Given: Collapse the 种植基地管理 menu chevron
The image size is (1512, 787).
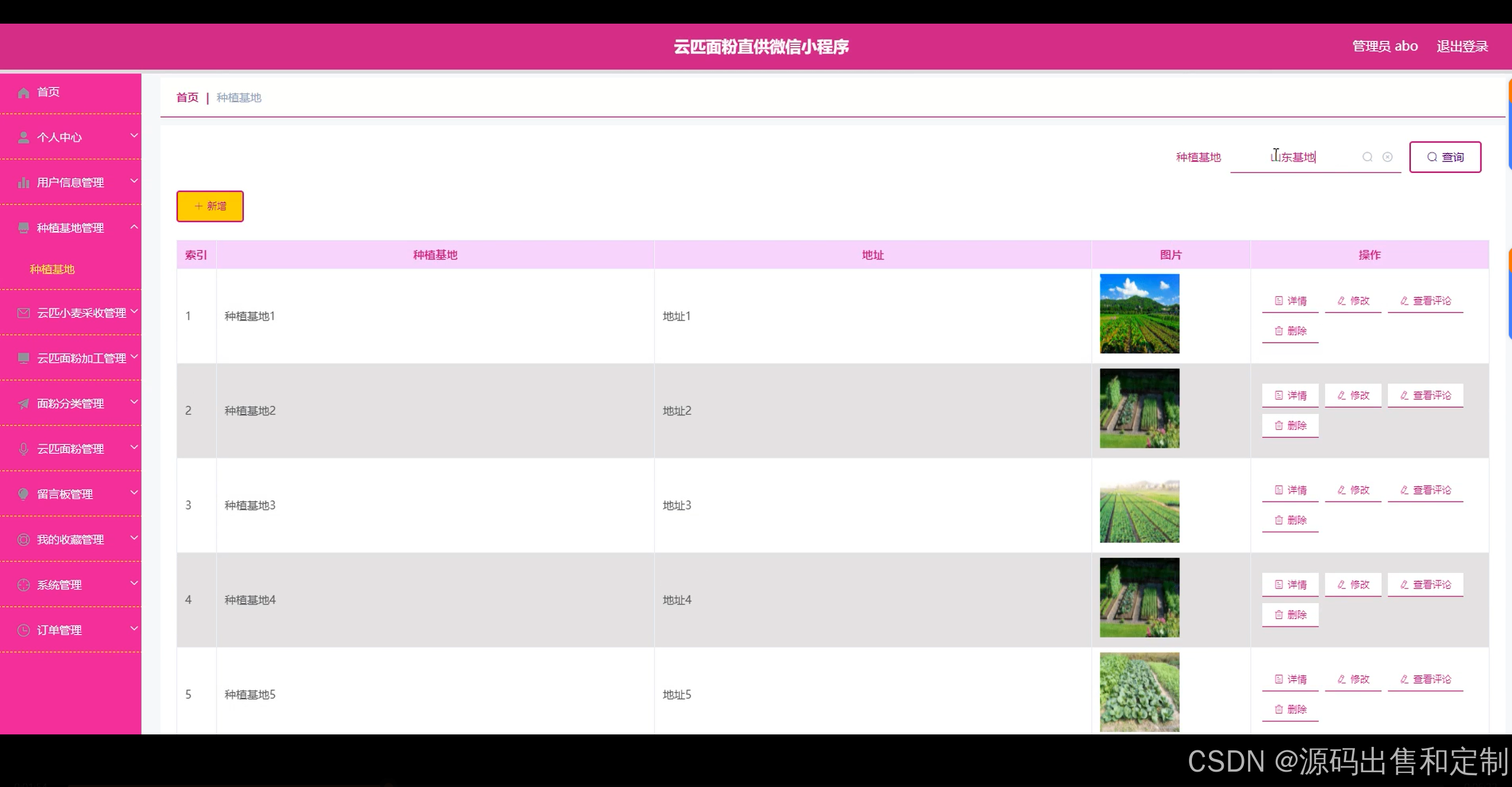Looking at the screenshot, I should click(x=134, y=227).
